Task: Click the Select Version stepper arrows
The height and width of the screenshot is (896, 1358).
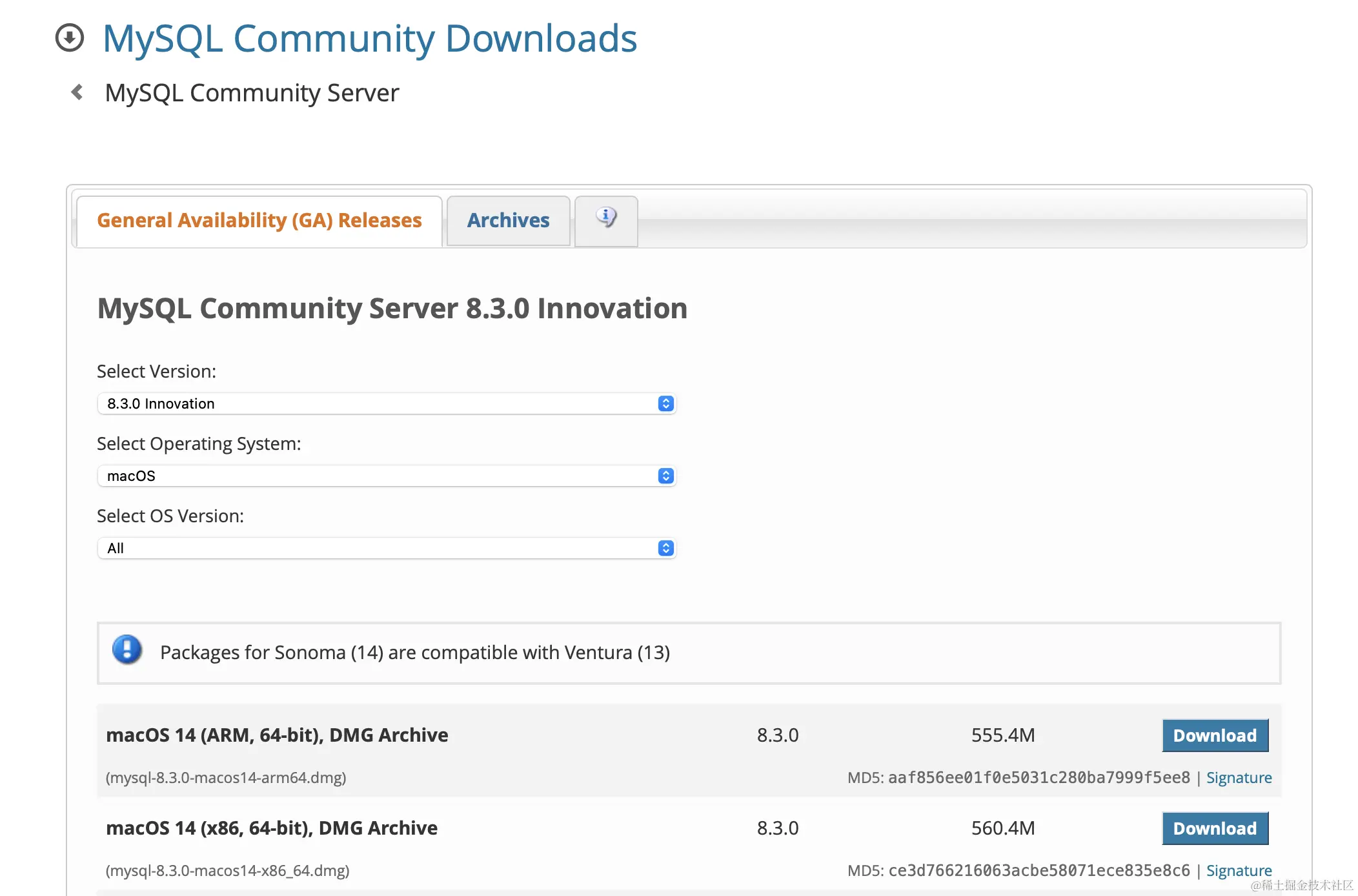Action: pos(665,403)
